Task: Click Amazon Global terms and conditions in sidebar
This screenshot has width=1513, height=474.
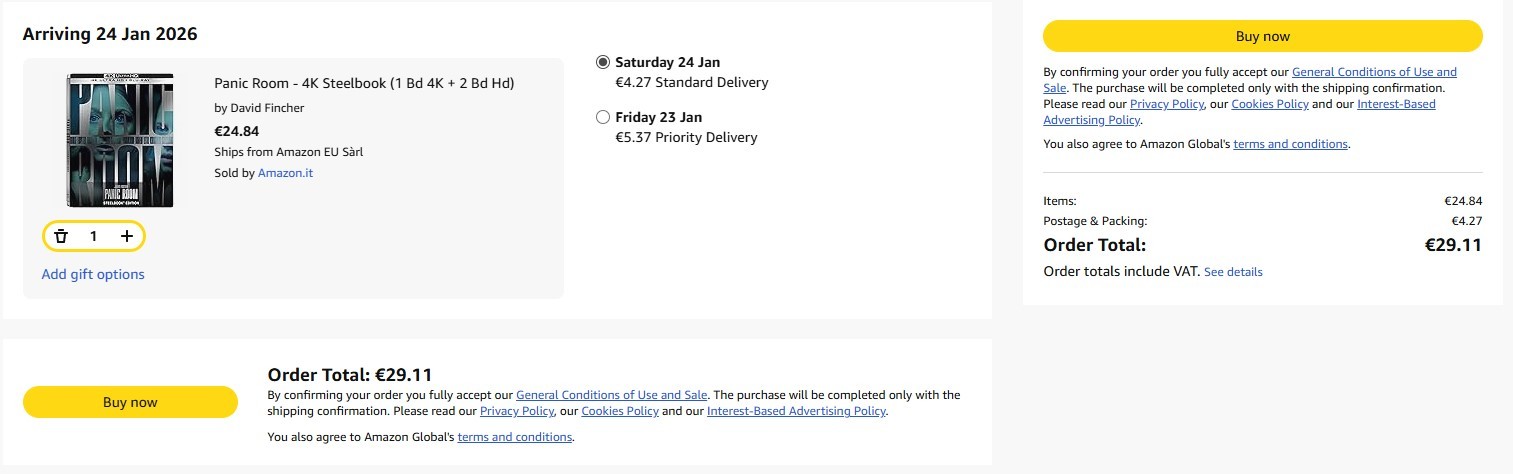Action: 1290,144
